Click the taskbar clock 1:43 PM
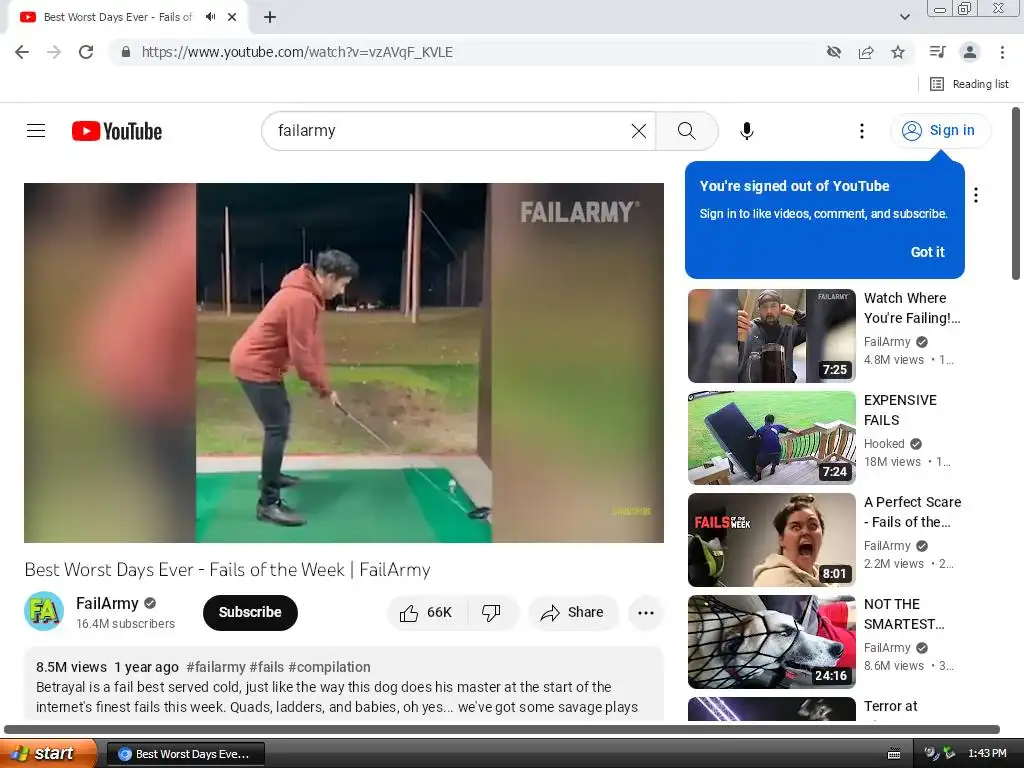Screen dimensions: 1024x768 click(987, 754)
